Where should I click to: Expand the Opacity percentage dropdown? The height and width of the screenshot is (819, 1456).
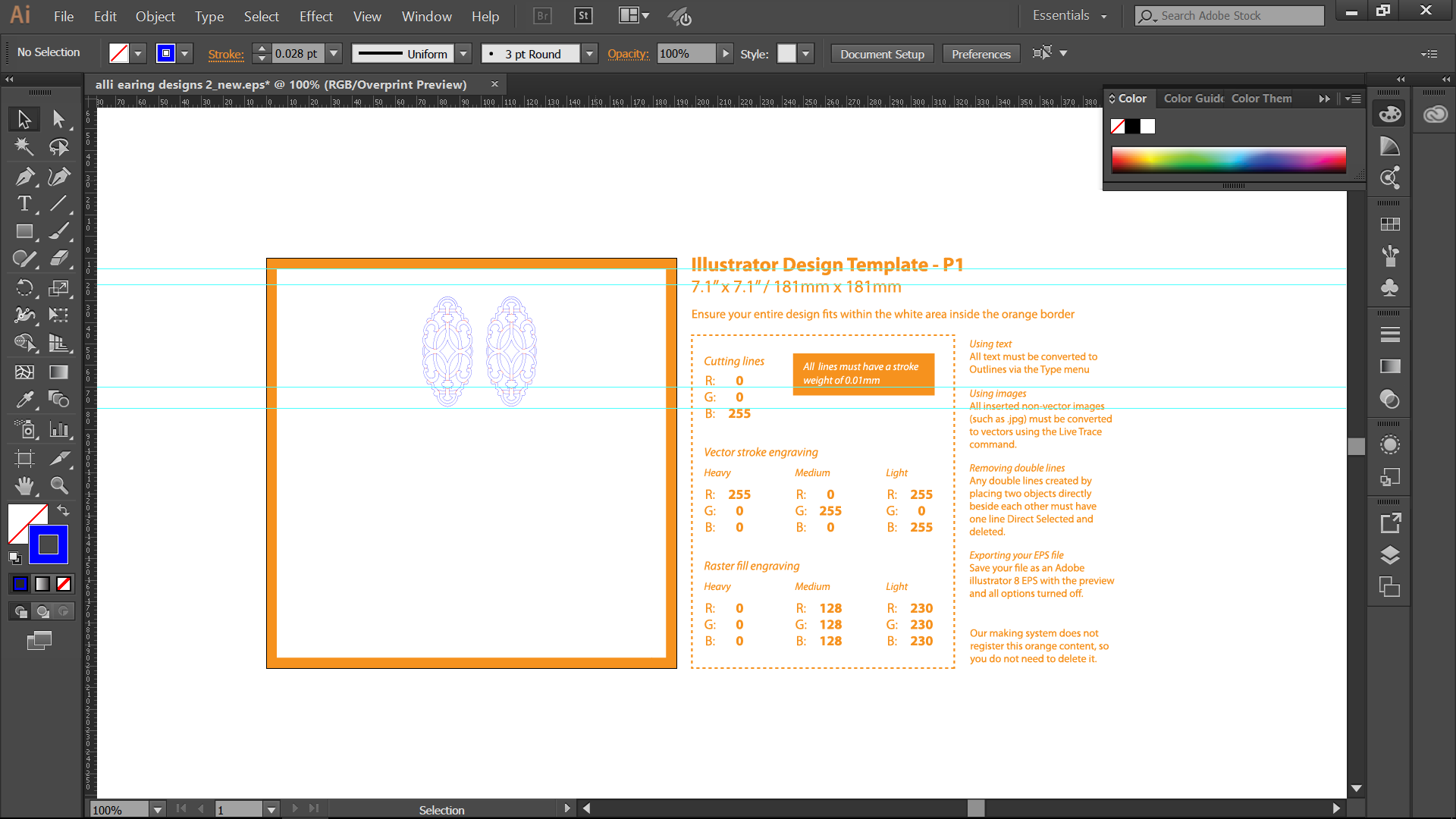724,54
